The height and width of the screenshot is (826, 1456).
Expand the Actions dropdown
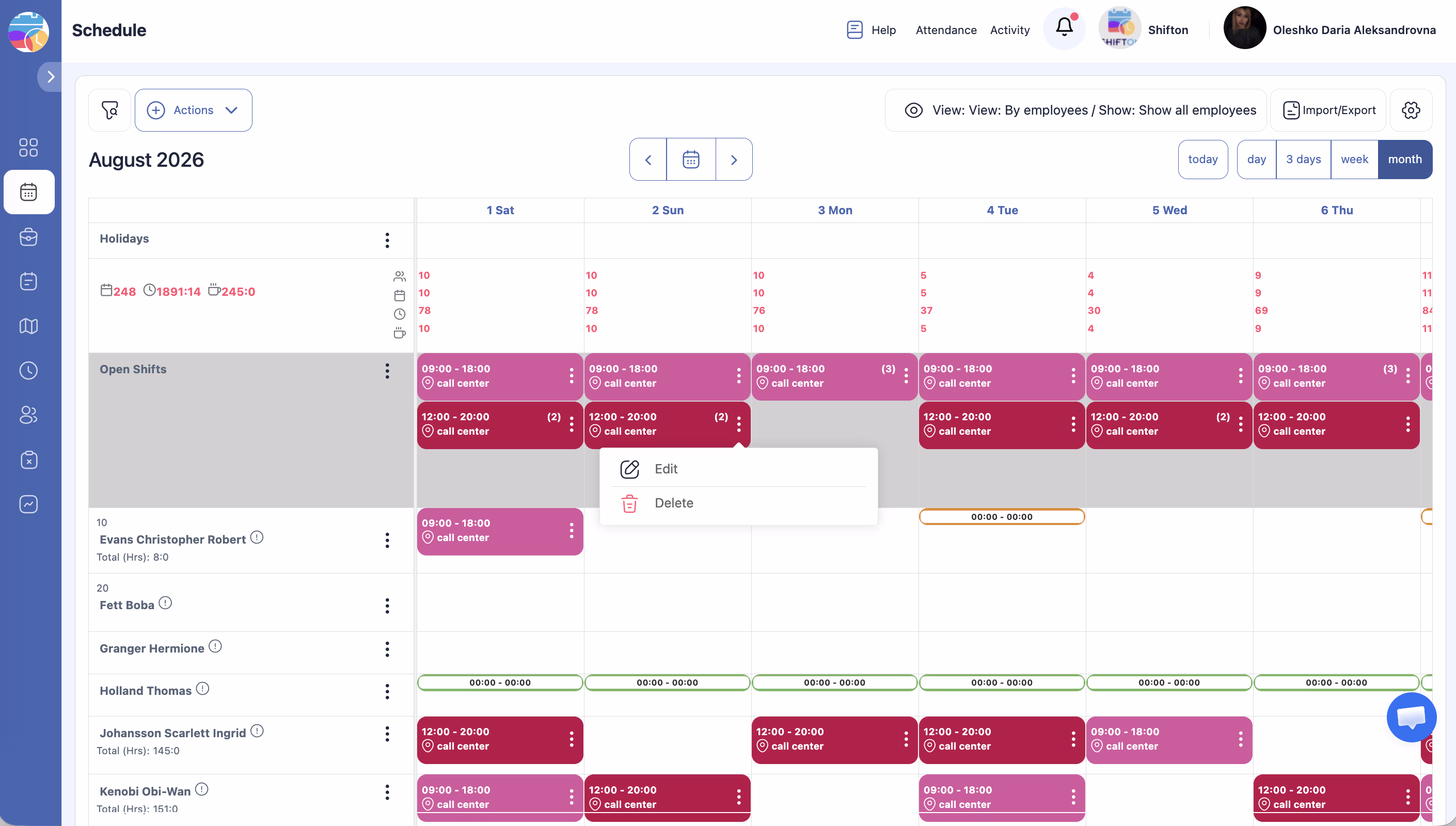click(x=194, y=110)
